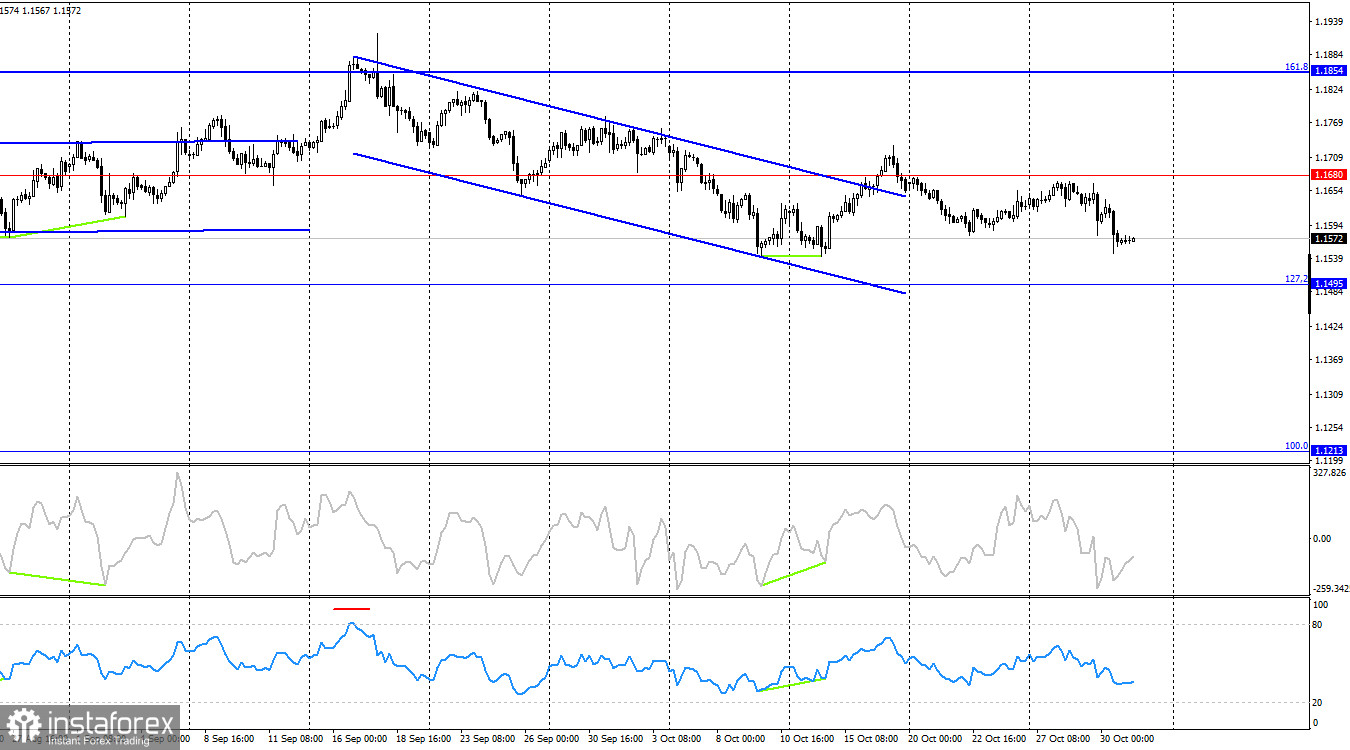This screenshot has width=1350, height=750.
Task: Select the red overbought marker above the oscillator
Action: point(352,607)
